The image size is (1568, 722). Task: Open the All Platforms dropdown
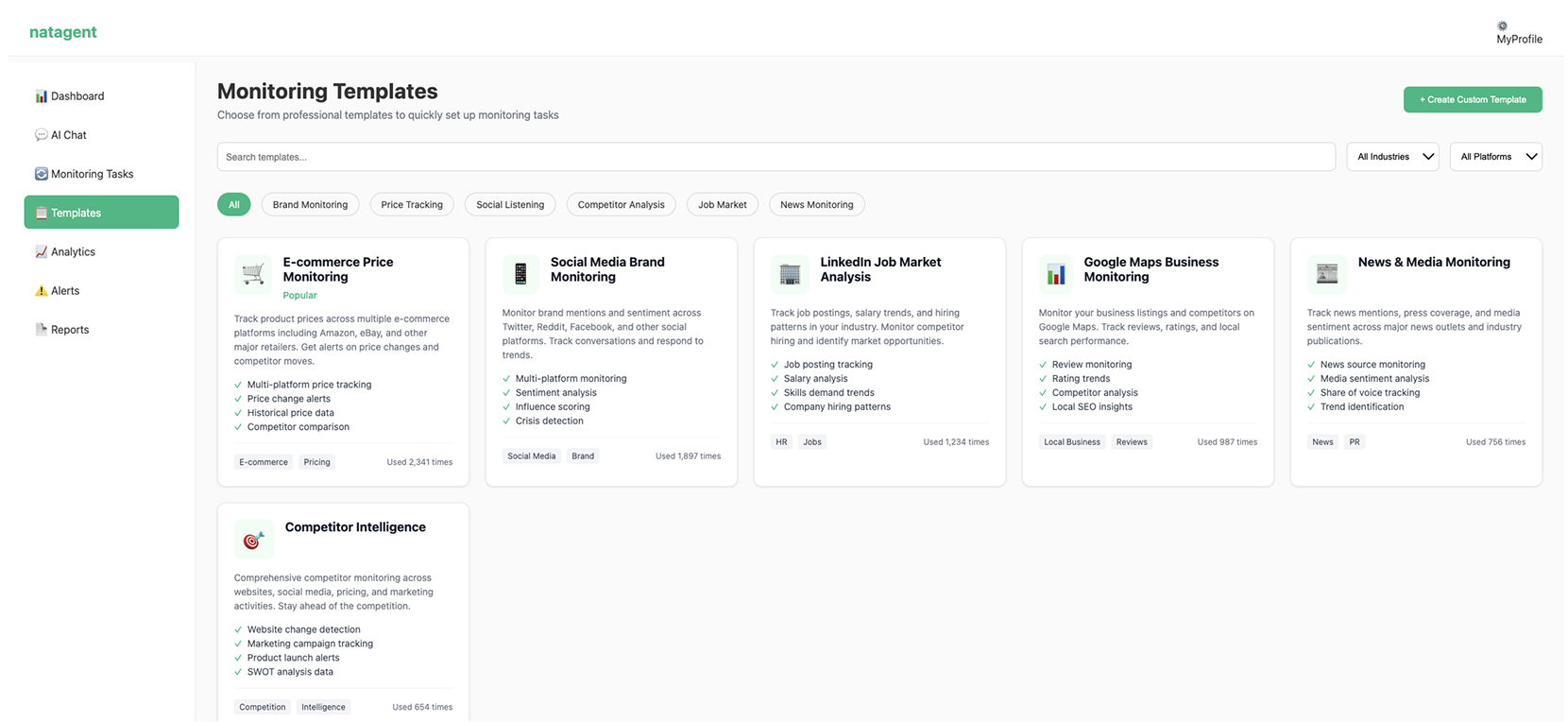(x=1495, y=157)
